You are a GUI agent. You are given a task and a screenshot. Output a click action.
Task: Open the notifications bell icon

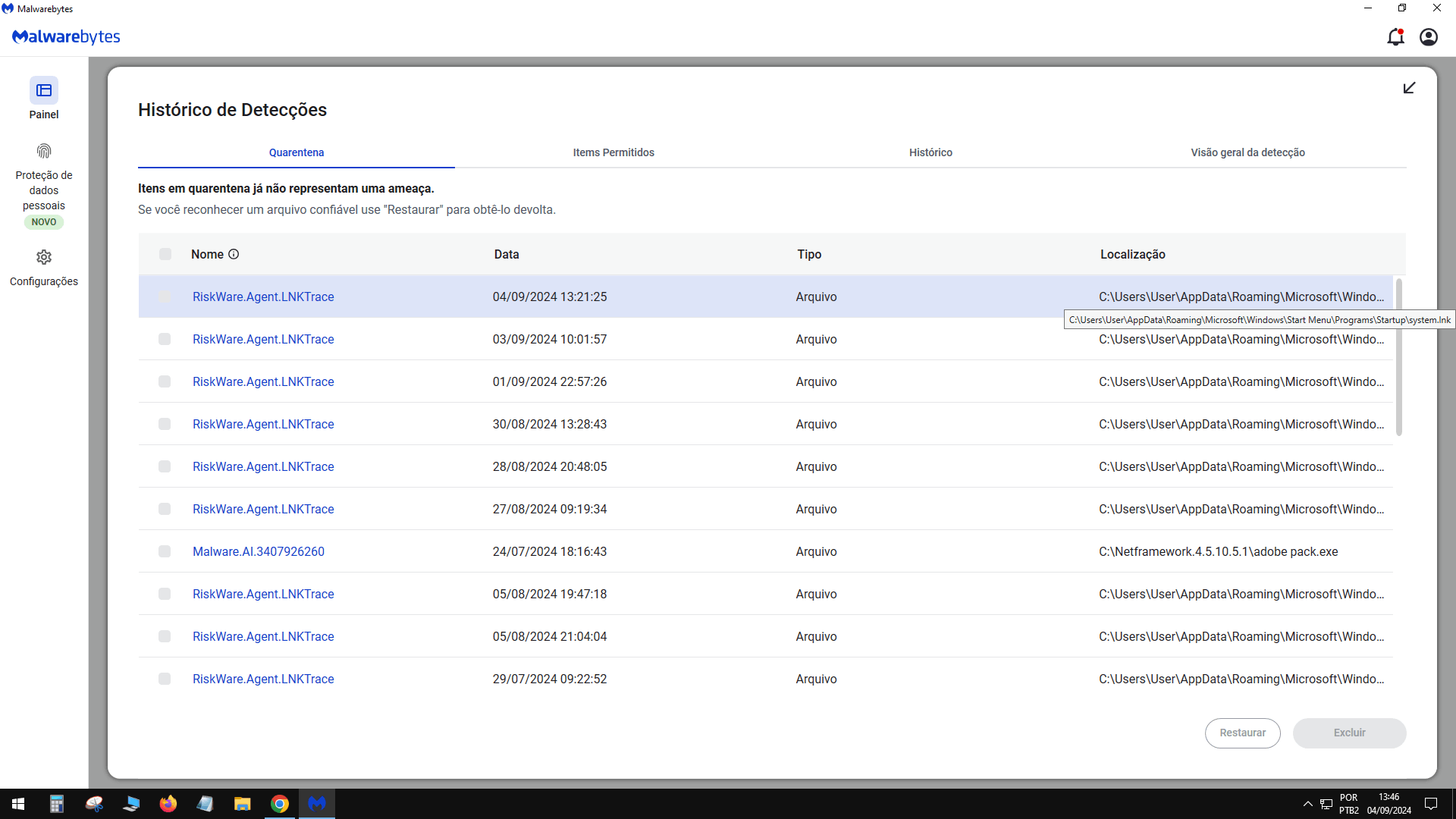point(1395,37)
